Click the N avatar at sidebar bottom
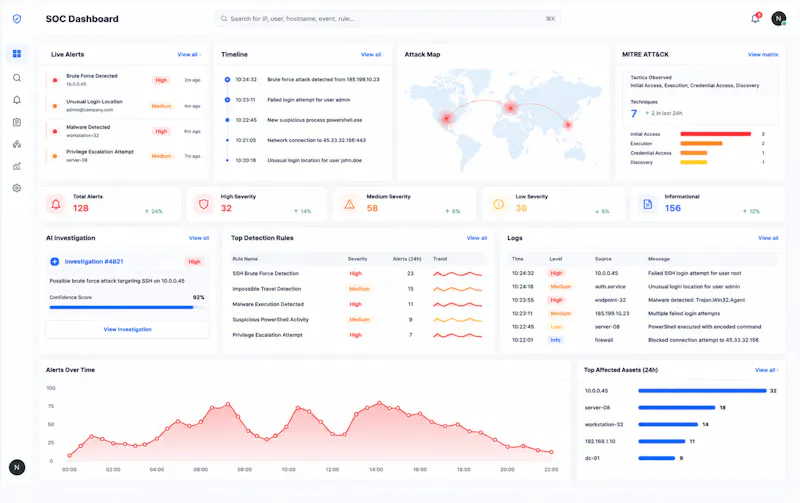 pos(17,467)
